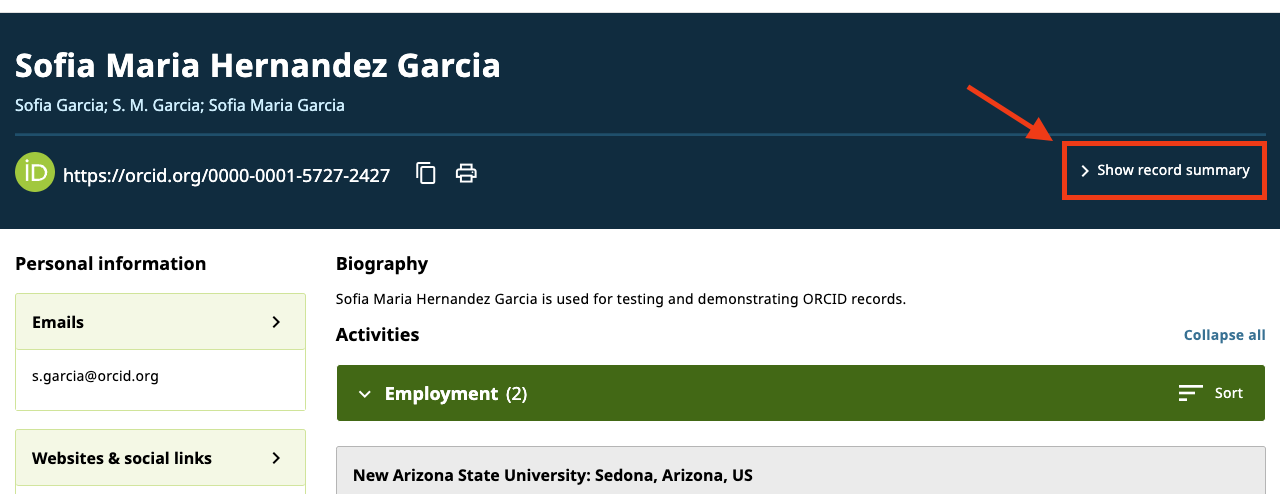This screenshot has height=494, width=1280.
Task: Click the Sort lines icon in Employment
Action: click(1190, 393)
